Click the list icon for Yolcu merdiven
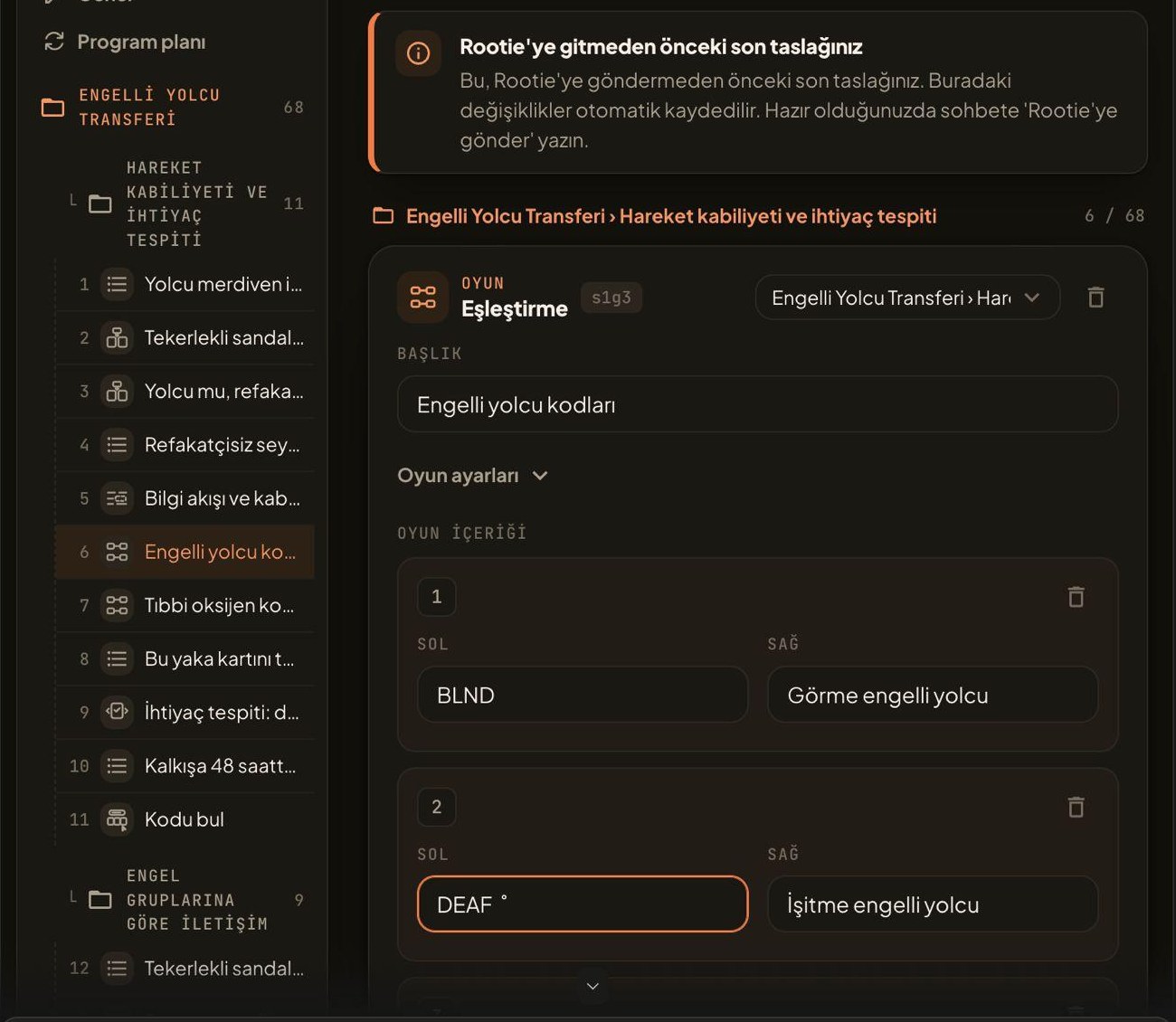This screenshot has width=1176, height=1022. point(117,285)
